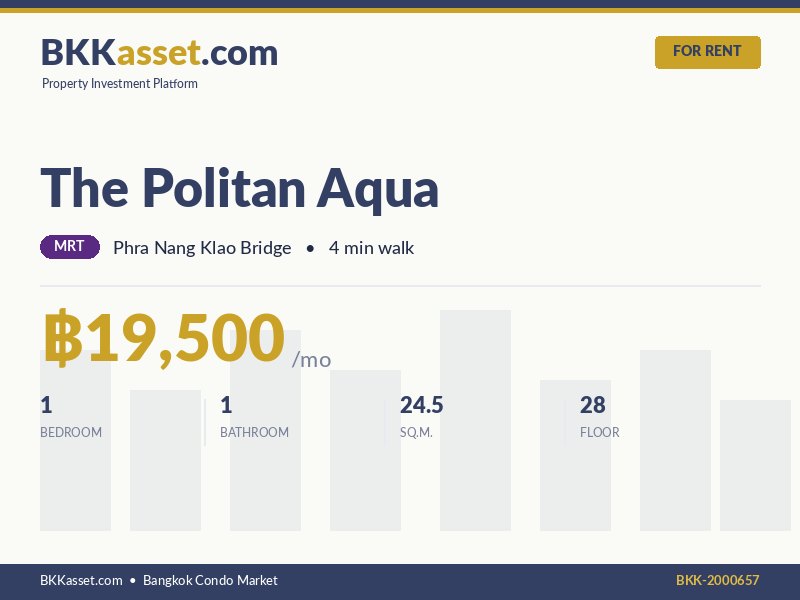Click the 4 min walk text
Screen dimensions: 800x600
point(371,248)
